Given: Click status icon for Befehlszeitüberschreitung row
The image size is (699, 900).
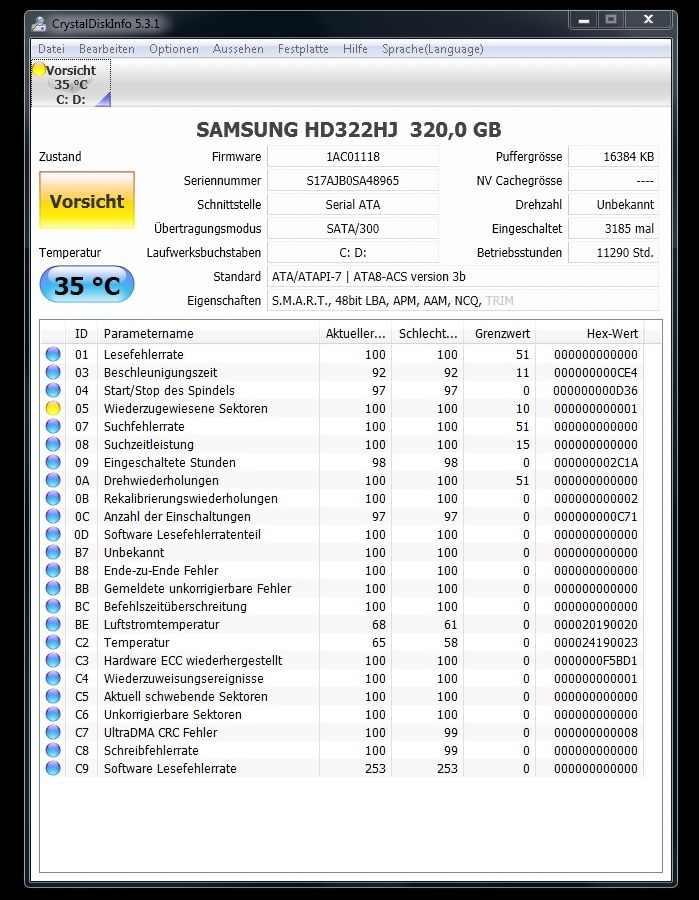Looking at the screenshot, I should [x=53, y=606].
